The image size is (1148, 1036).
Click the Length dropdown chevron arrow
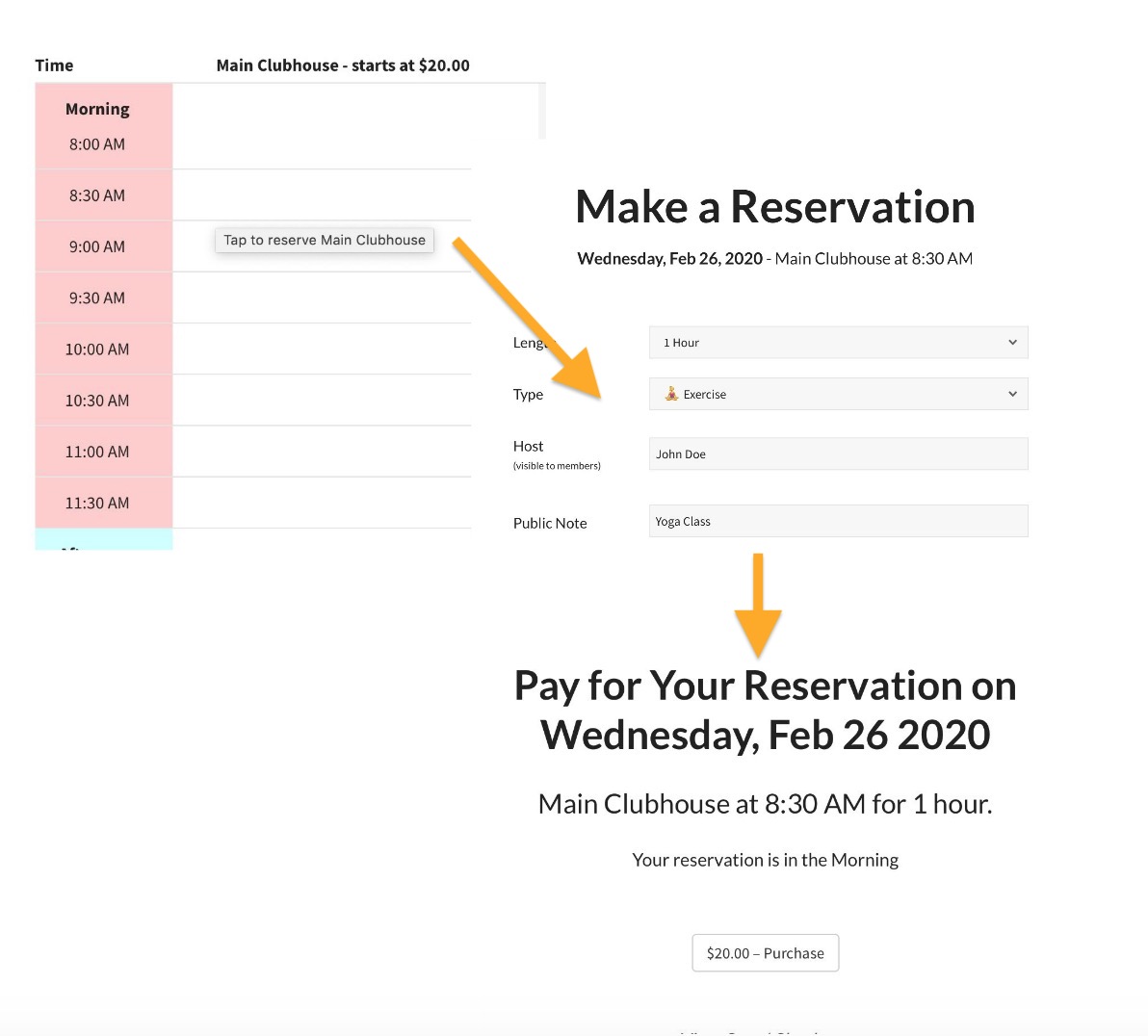click(x=1012, y=343)
